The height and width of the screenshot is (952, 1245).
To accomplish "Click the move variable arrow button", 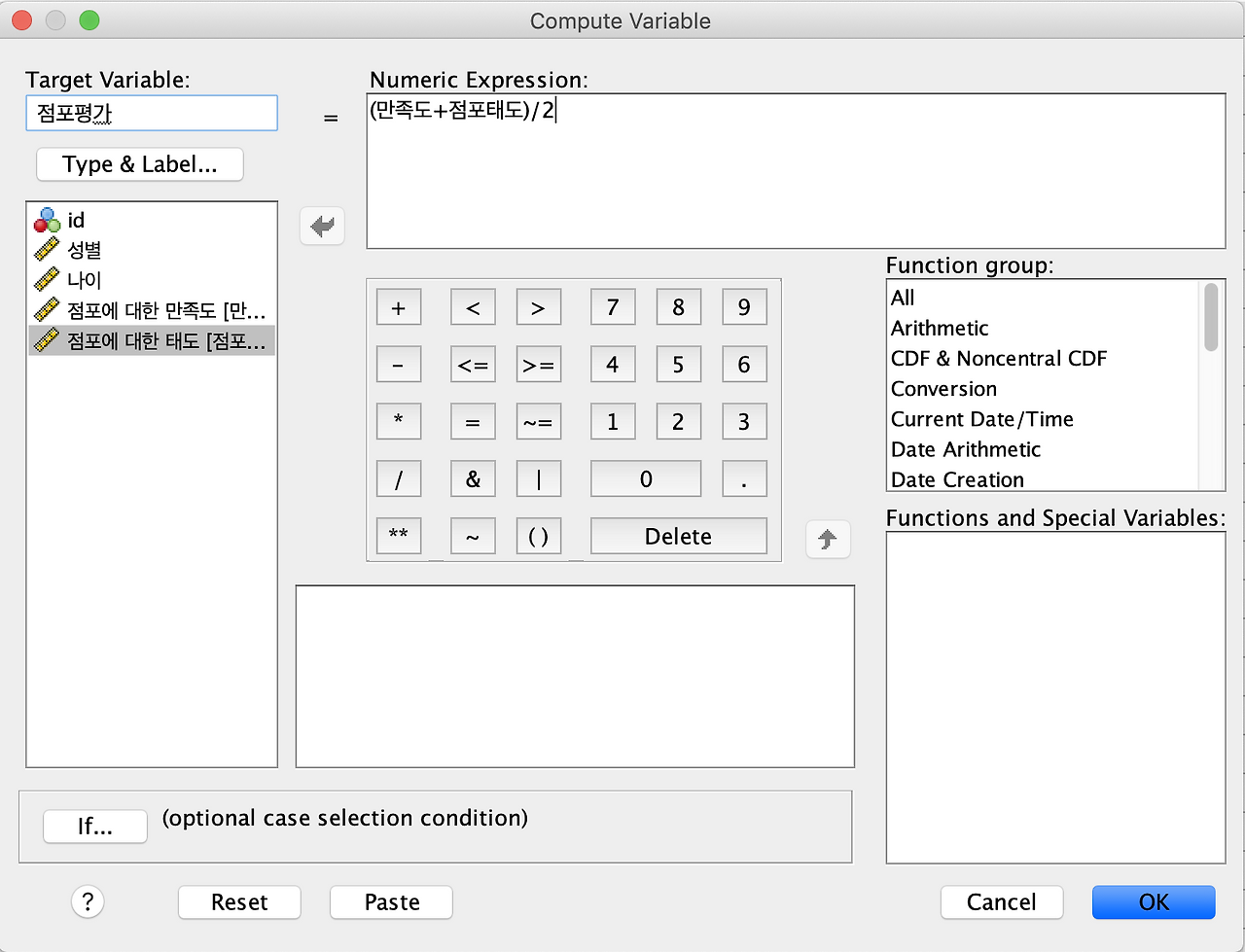I will 322,227.
